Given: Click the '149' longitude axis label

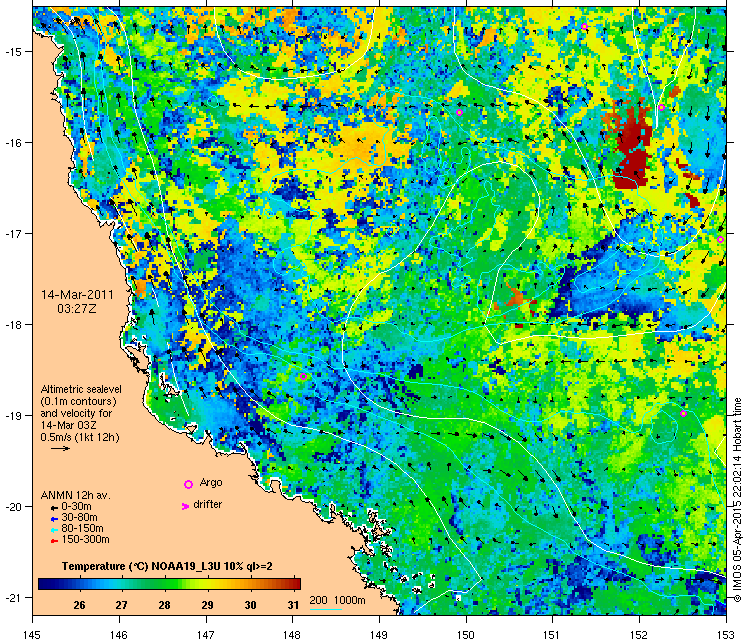Looking at the screenshot, I should [x=379, y=634].
